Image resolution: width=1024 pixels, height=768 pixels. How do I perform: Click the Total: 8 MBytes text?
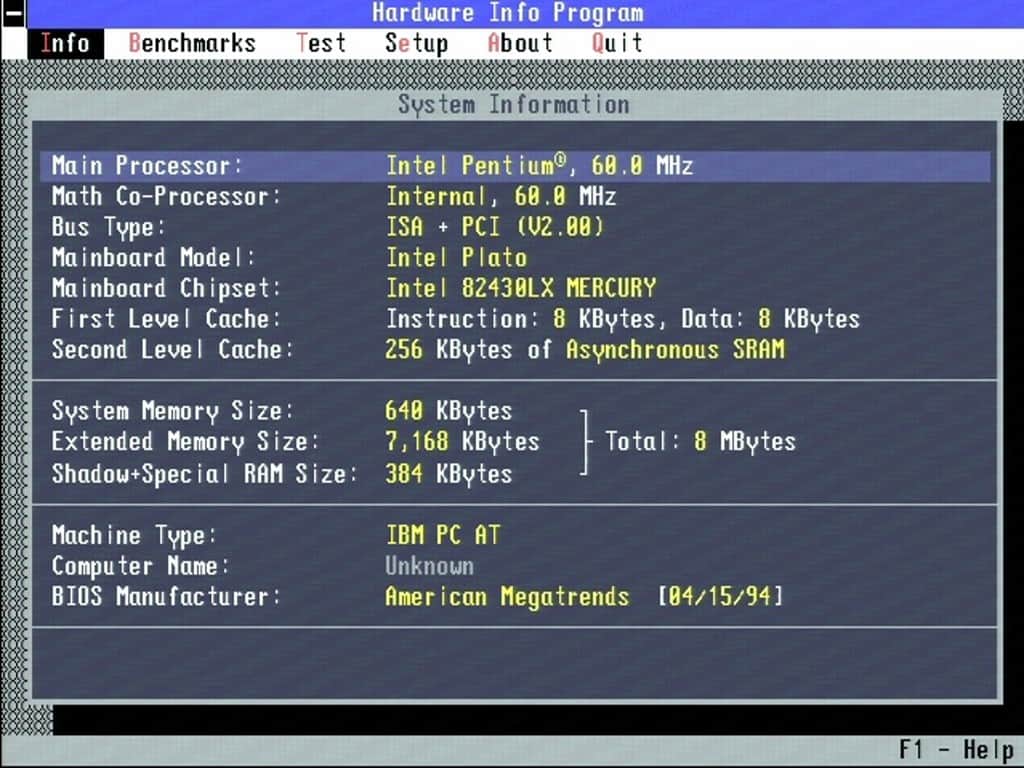click(x=700, y=441)
